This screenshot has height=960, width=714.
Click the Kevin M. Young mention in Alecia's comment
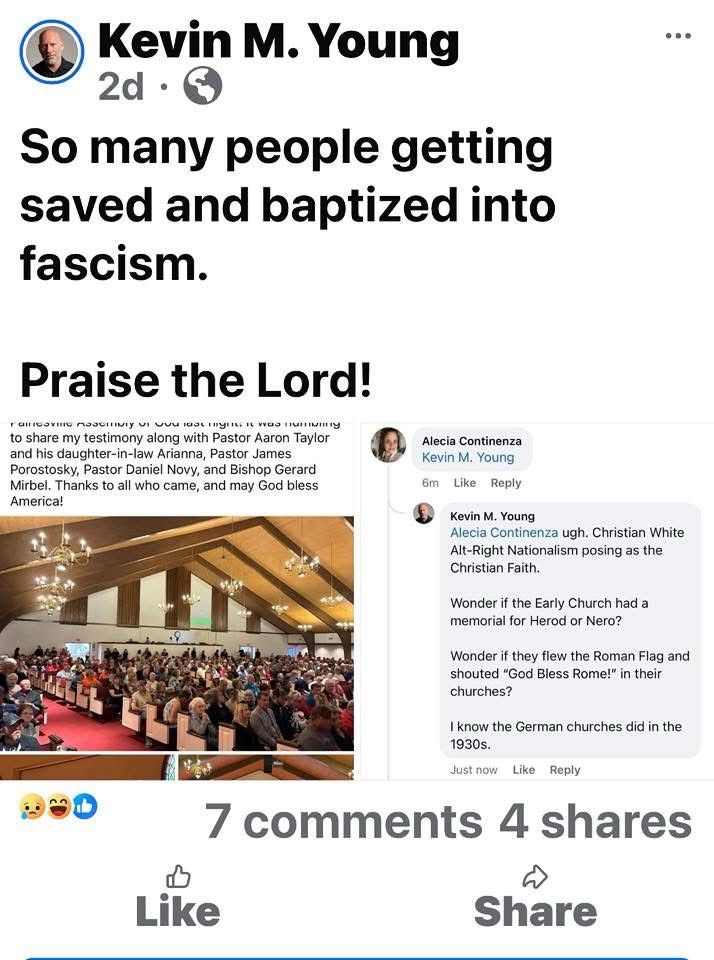tap(468, 457)
